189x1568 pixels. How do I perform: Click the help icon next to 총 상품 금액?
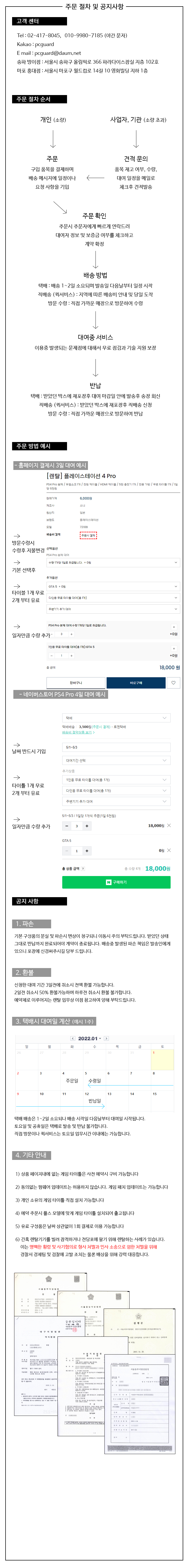[x=83, y=868]
